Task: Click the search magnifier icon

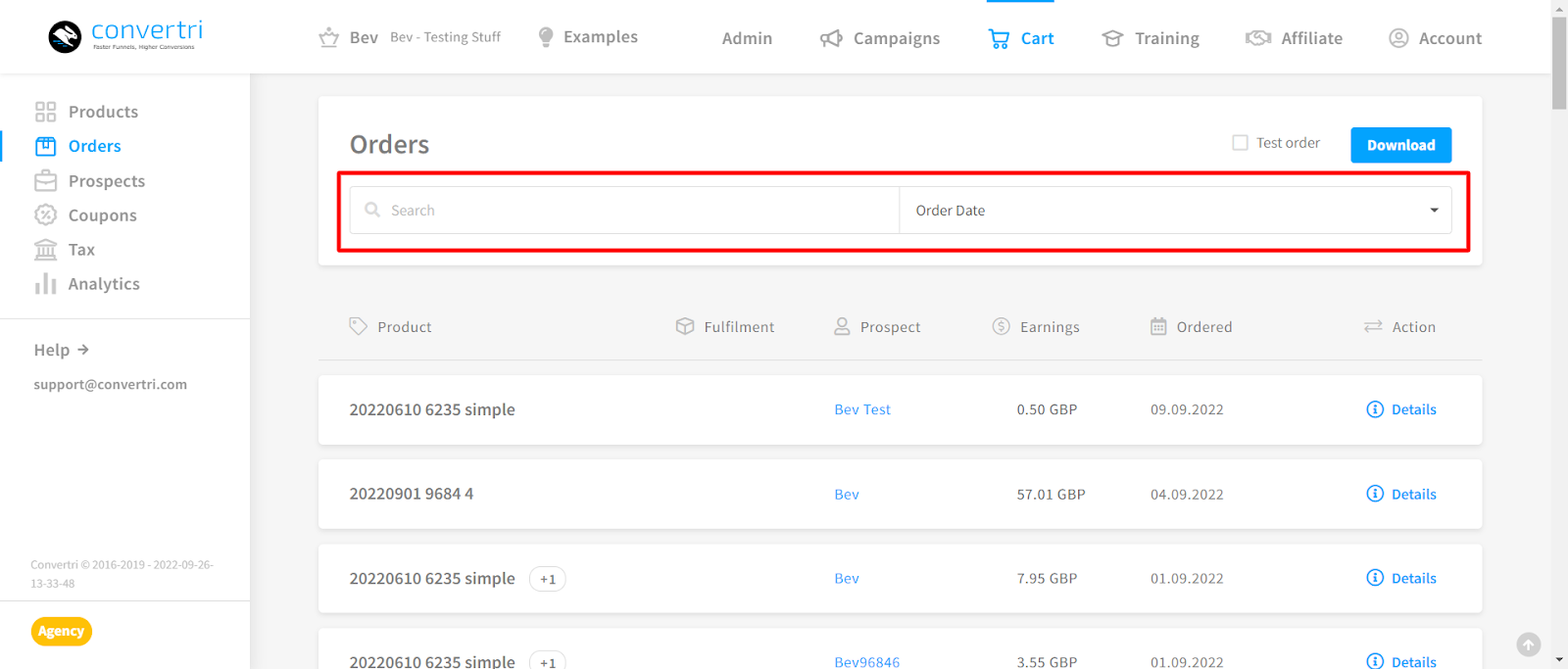Action: 372,210
